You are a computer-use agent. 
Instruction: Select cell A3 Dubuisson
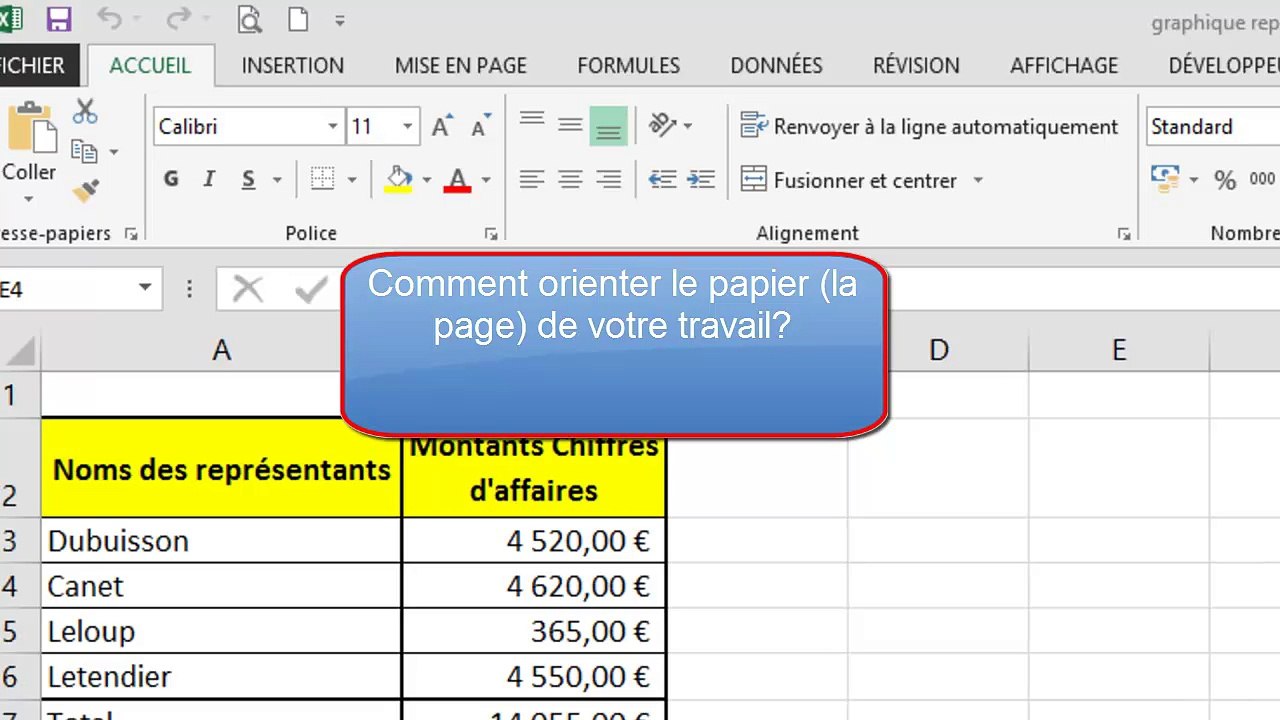pyautogui.click(x=221, y=541)
